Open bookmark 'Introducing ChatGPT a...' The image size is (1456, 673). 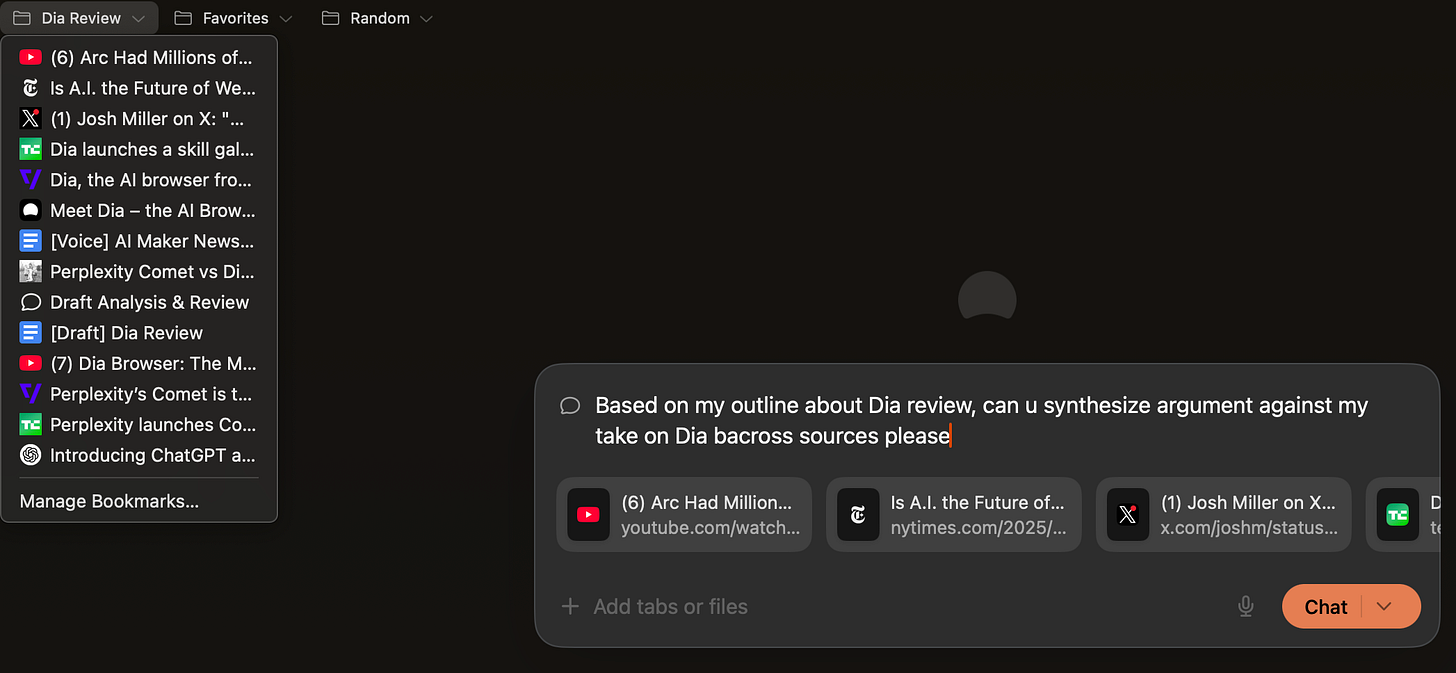coord(139,455)
